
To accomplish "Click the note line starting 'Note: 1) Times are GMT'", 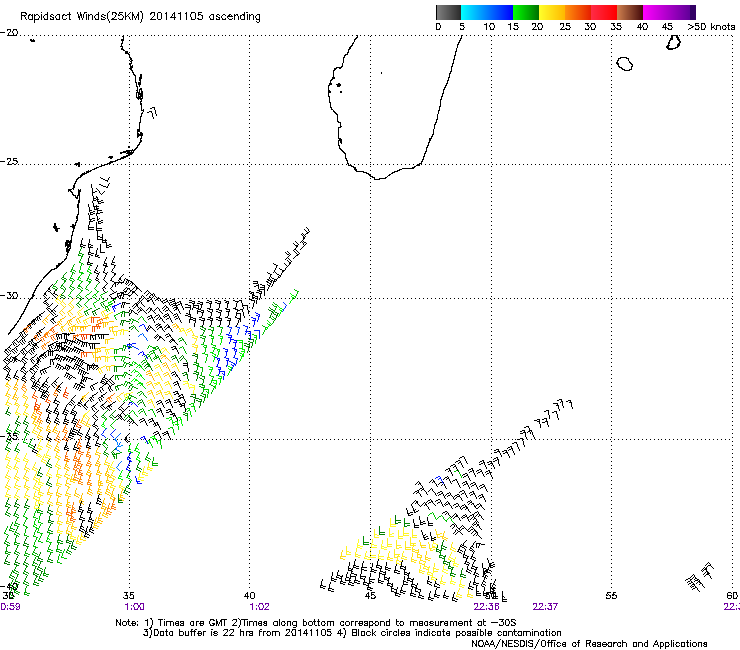I will 316,623.
